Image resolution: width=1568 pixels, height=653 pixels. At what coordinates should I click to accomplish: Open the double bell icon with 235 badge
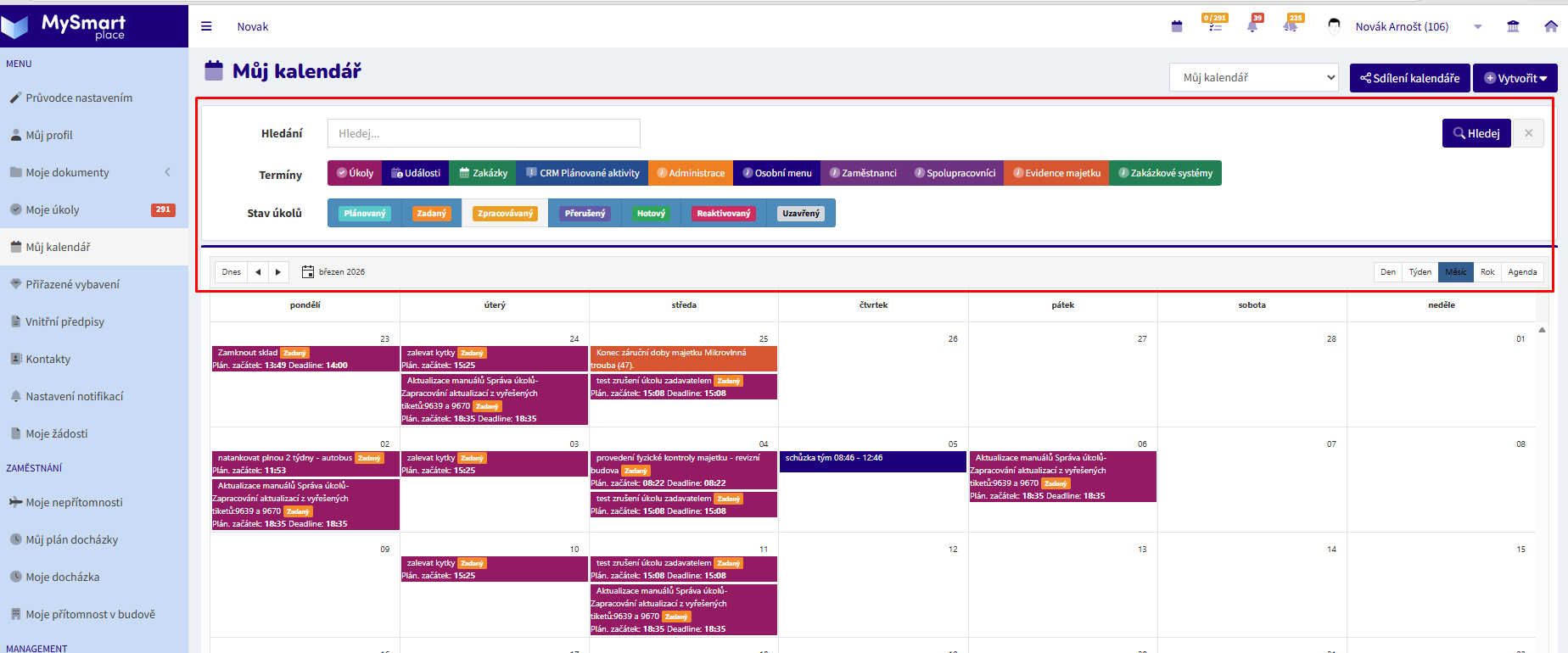(x=1291, y=25)
